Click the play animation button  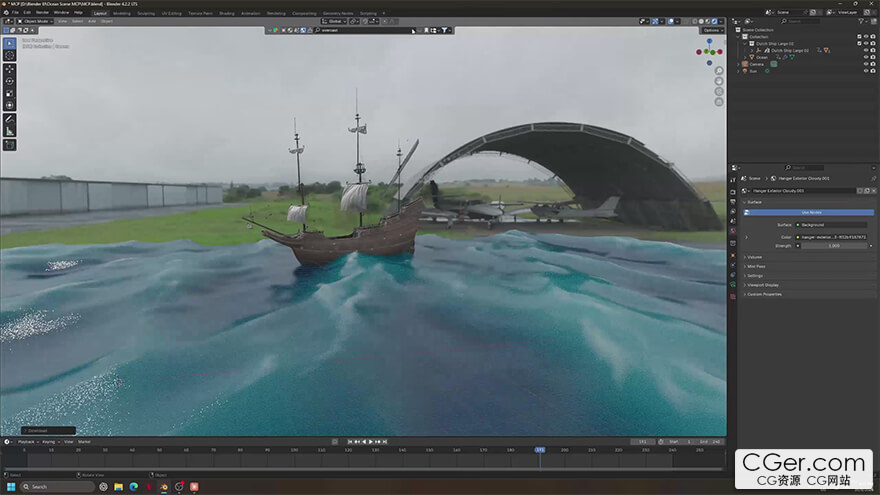point(371,442)
